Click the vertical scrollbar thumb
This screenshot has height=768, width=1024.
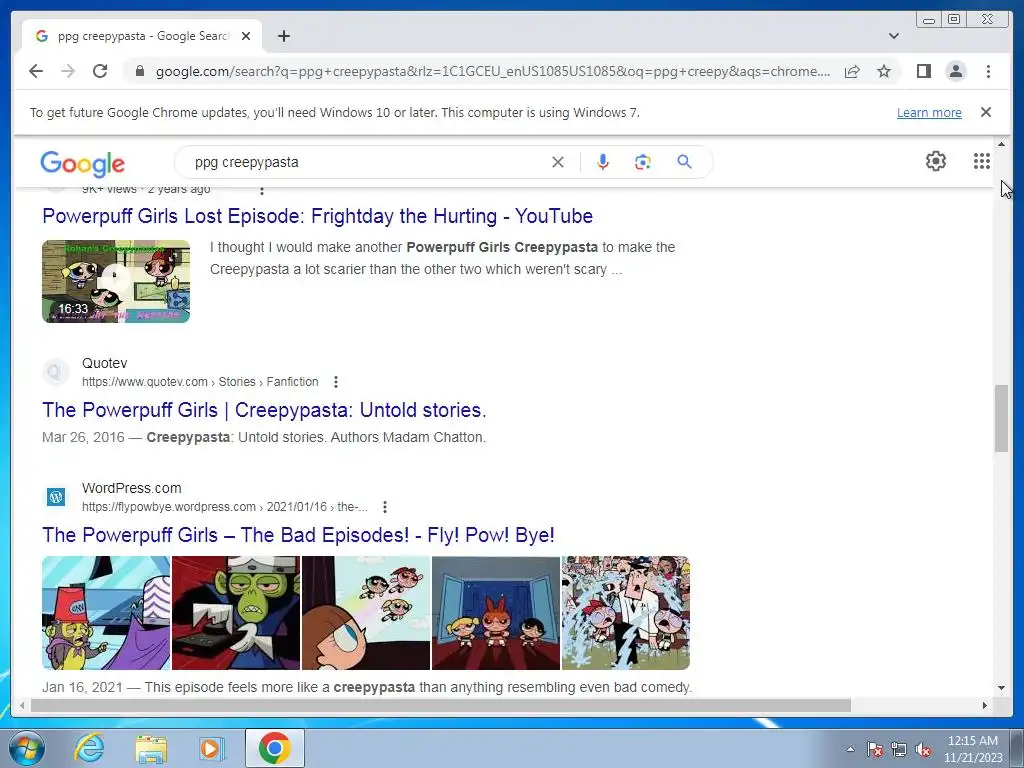(x=1001, y=419)
